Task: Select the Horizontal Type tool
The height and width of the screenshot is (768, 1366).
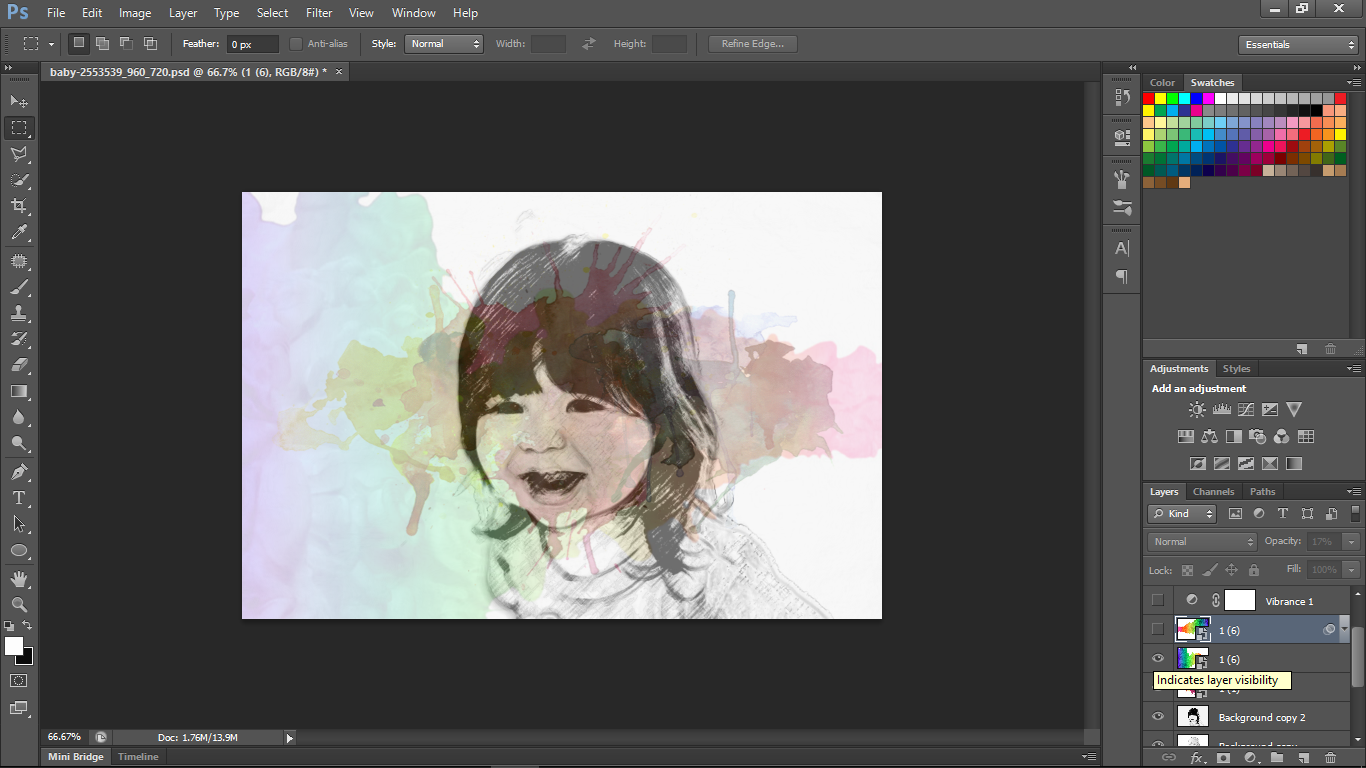Action: pyautogui.click(x=19, y=498)
